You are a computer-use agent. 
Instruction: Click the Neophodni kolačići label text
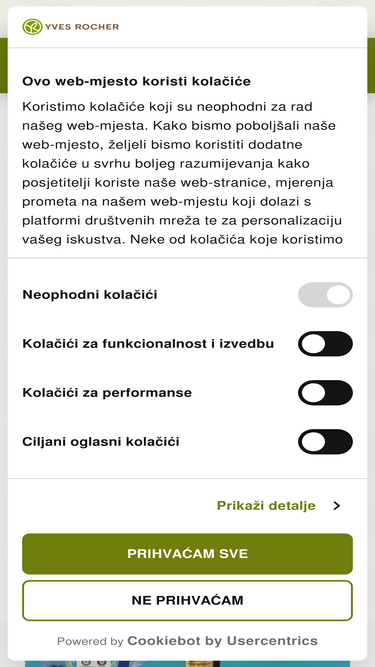click(x=90, y=294)
